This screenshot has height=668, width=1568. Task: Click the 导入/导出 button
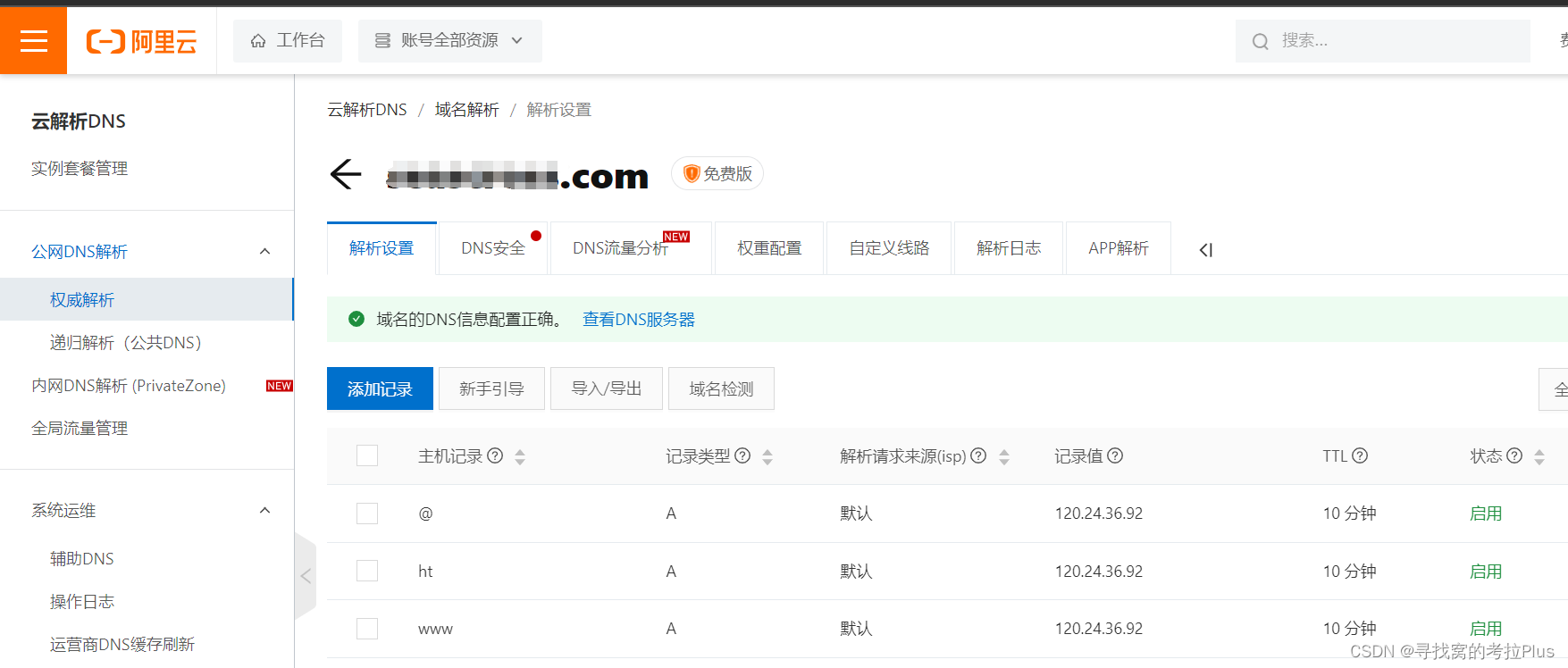607,388
